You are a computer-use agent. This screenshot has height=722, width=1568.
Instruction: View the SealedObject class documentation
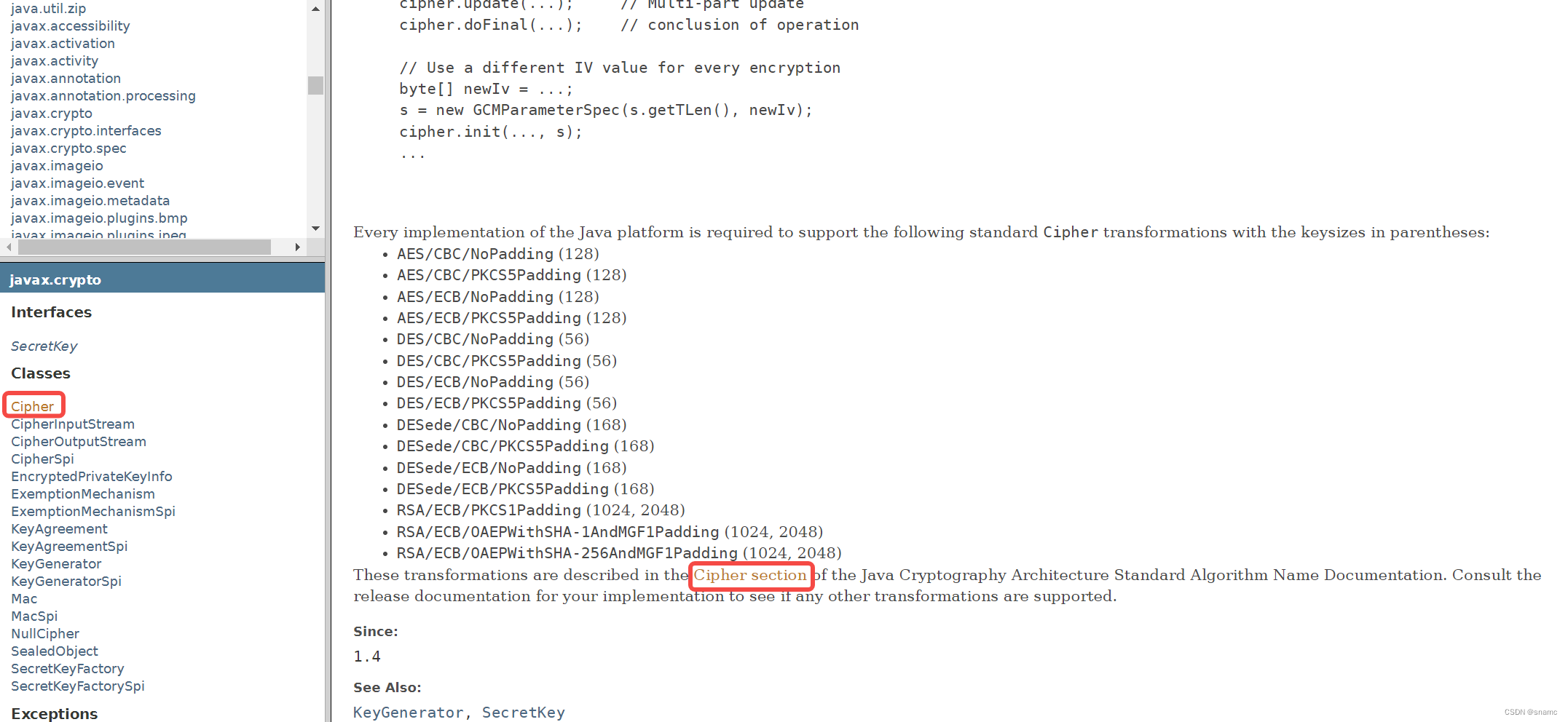click(x=54, y=651)
